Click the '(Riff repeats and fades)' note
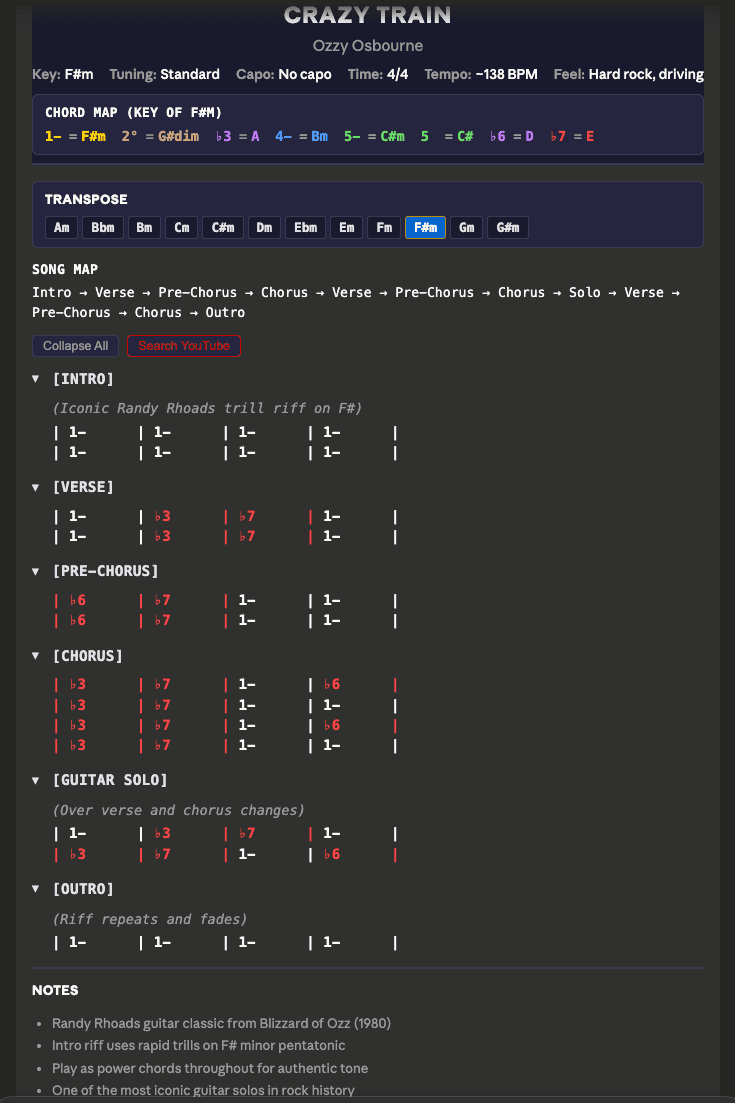Screen dimensions: 735x1103 pyautogui.click(x=150, y=919)
